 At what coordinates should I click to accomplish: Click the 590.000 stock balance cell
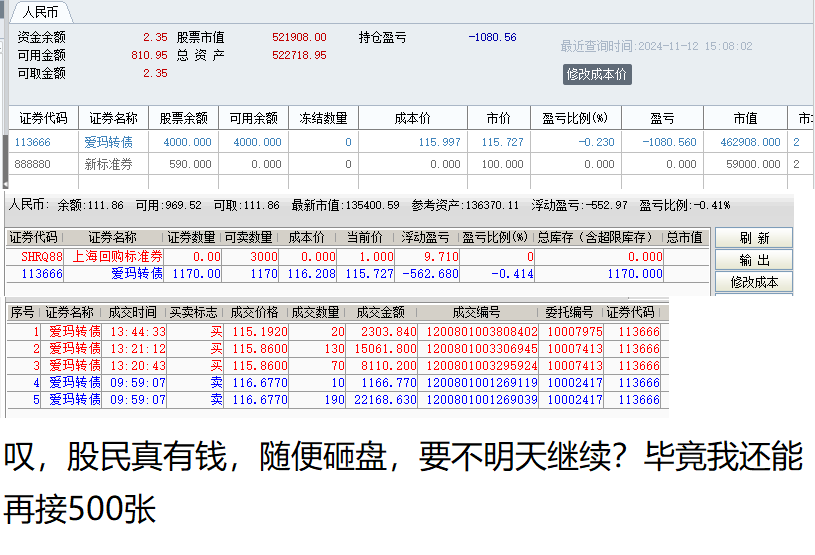pyautogui.click(x=190, y=164)
